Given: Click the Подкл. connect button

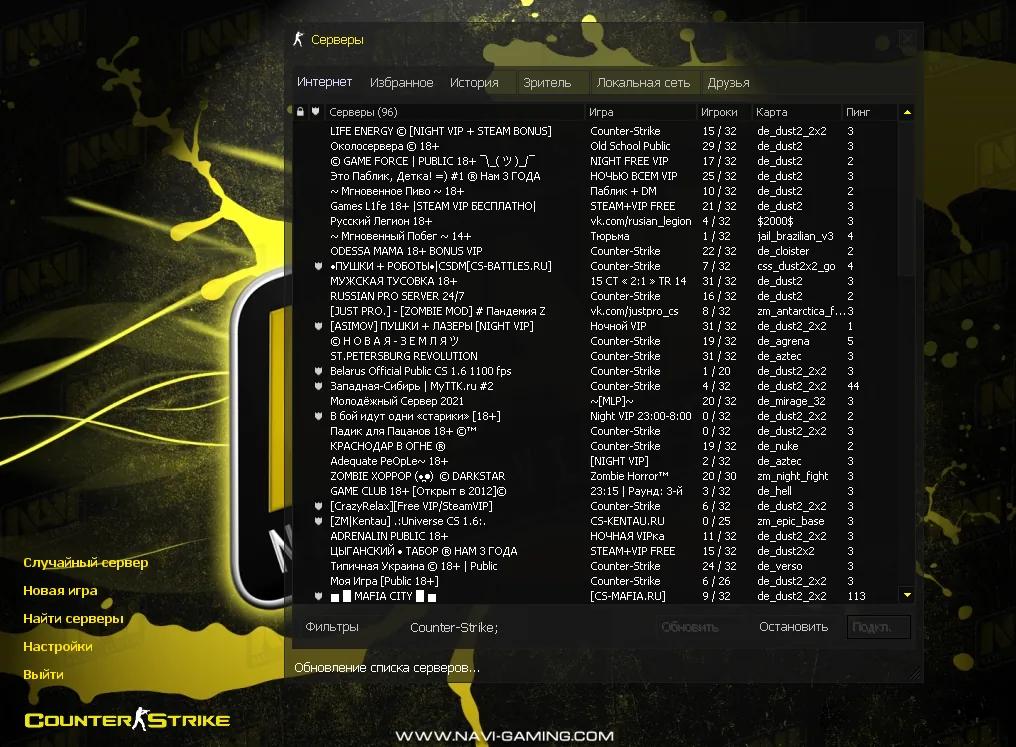Looking at the screenshot, I should (879, 627).
